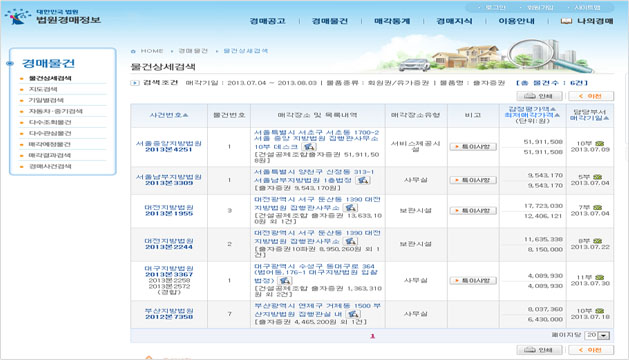This screenshot has width=629, height=362.
Task: Click the 이전 button below the pagination row
Action: point(590,350)
